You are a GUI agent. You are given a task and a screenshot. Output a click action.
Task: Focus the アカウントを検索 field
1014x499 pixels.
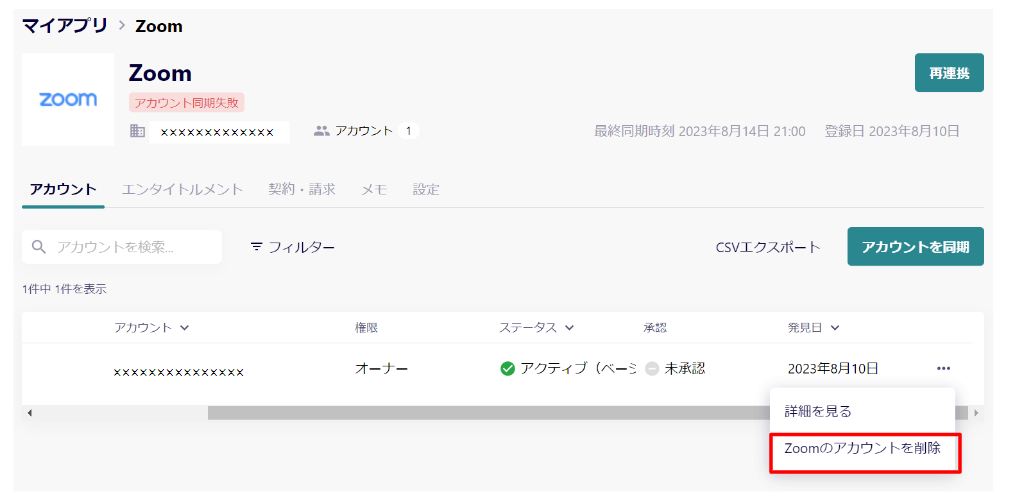pos(122,247)
